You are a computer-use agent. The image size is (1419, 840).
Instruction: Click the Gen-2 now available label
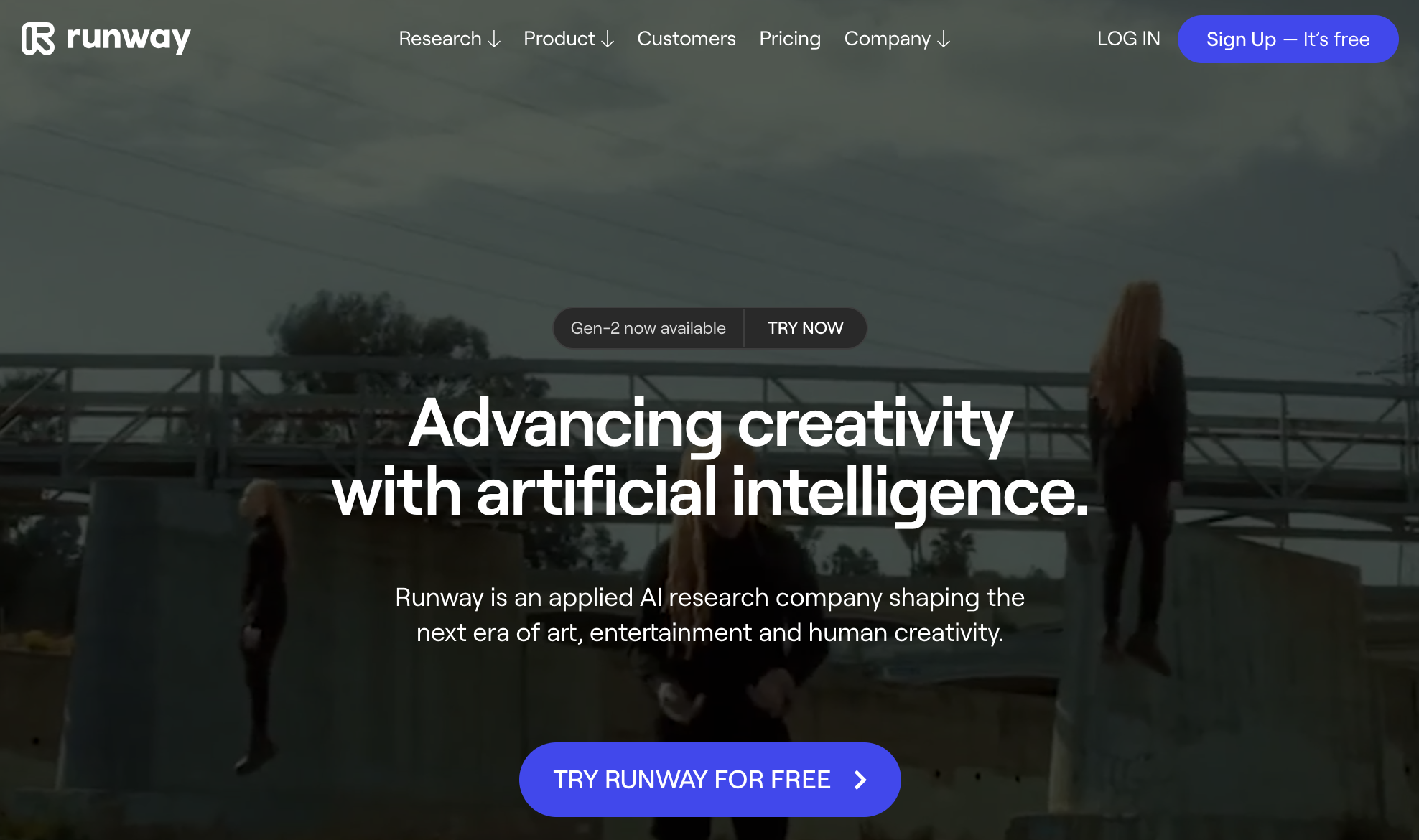point(648,328)
